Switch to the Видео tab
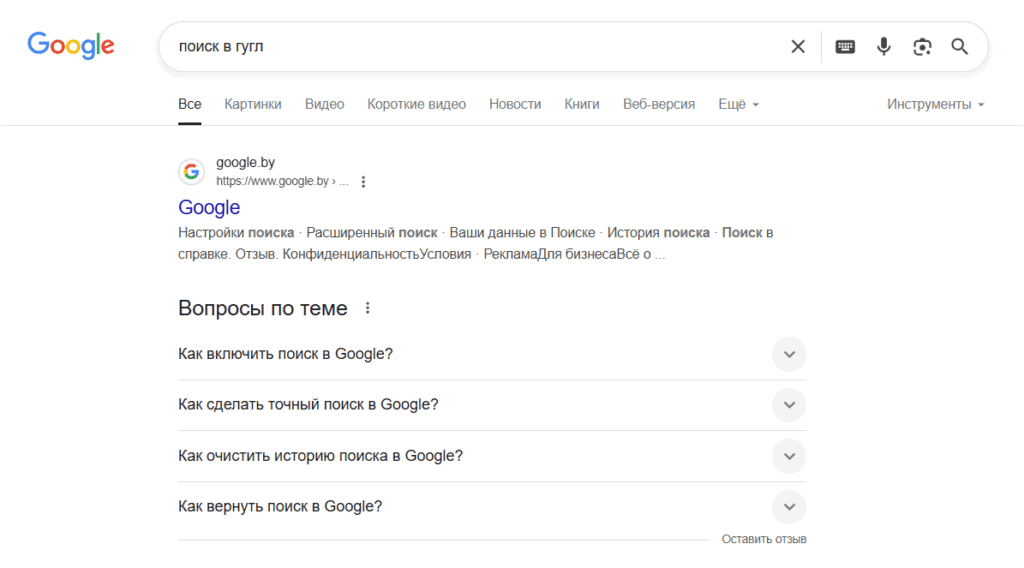1024x568 pixels. click(325, 104)
